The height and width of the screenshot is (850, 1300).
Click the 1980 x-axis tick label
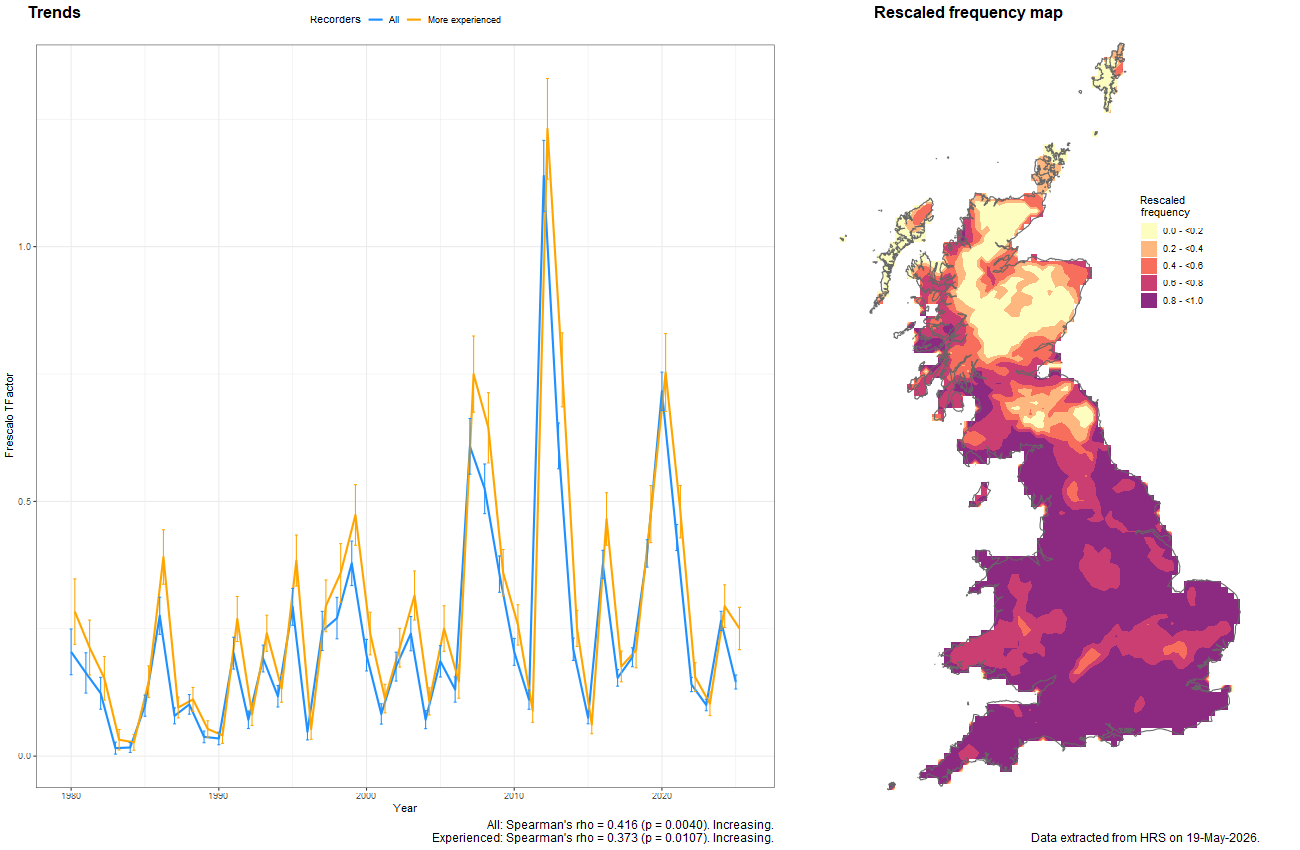(71, 796)
